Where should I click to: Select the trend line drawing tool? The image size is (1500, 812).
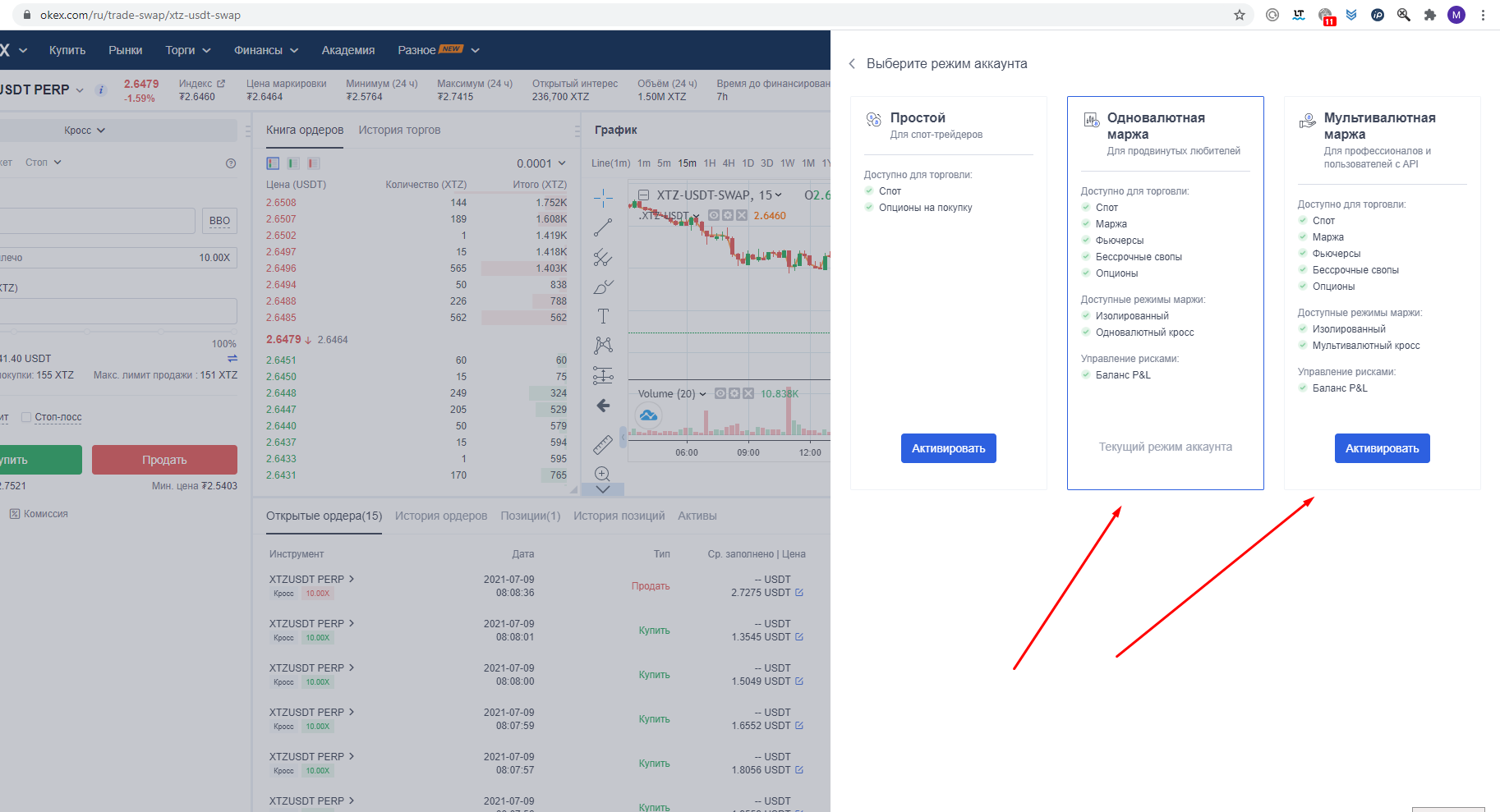click(603, 227)
